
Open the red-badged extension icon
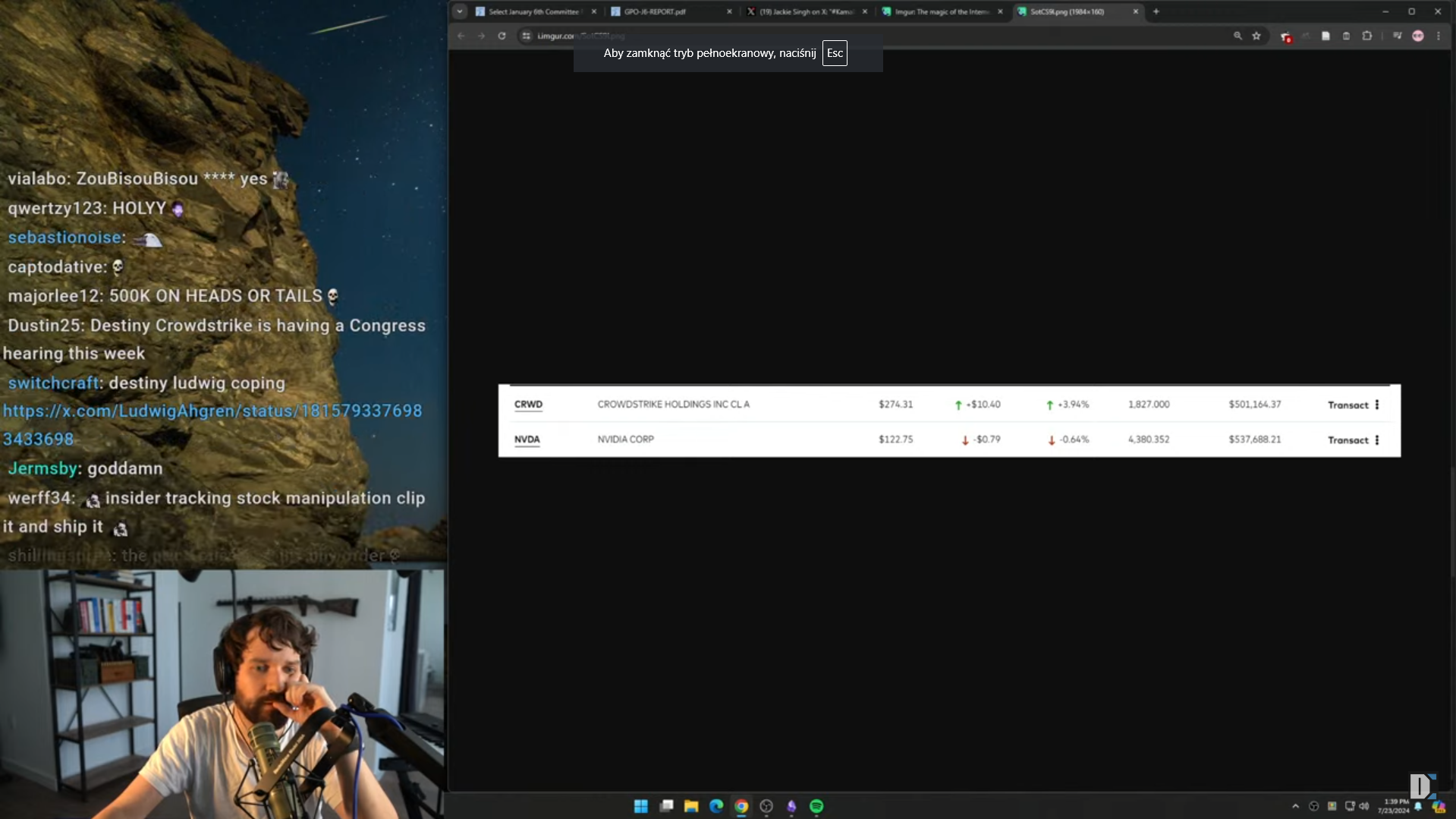click(x=1285, y=36)
